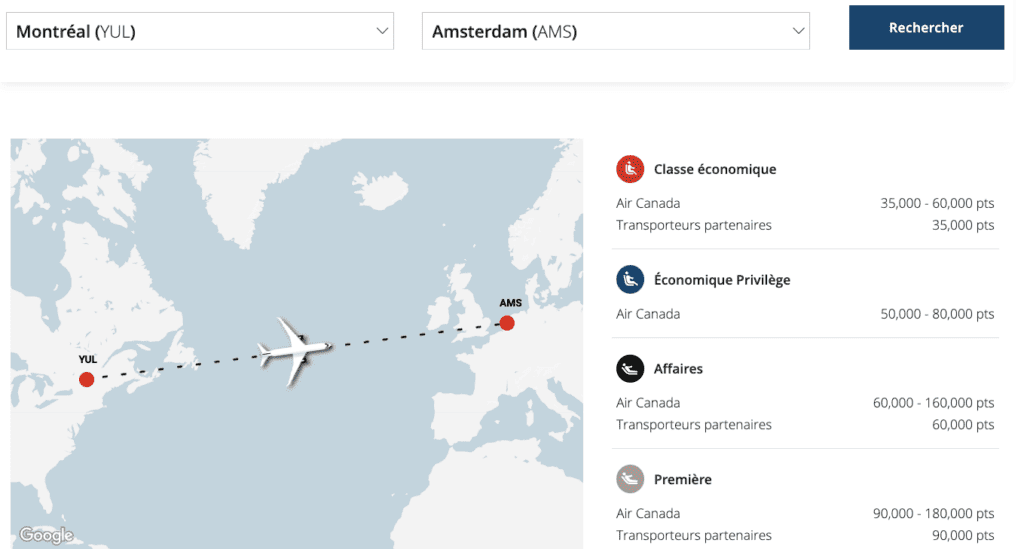Click the grey Première seat icon

(630, 479)
